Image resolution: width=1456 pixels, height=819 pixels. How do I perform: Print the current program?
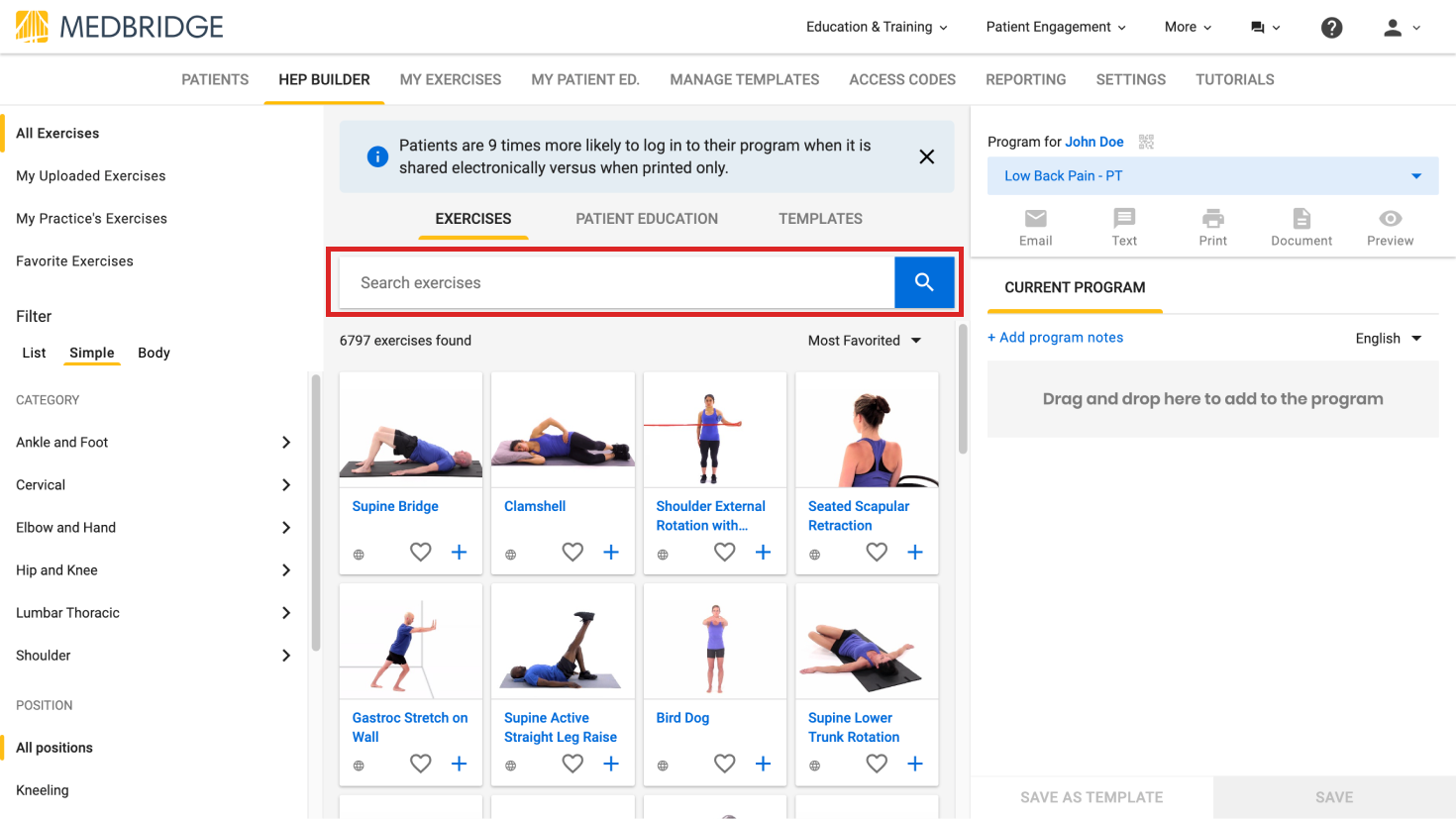[x=1213, y=227]
